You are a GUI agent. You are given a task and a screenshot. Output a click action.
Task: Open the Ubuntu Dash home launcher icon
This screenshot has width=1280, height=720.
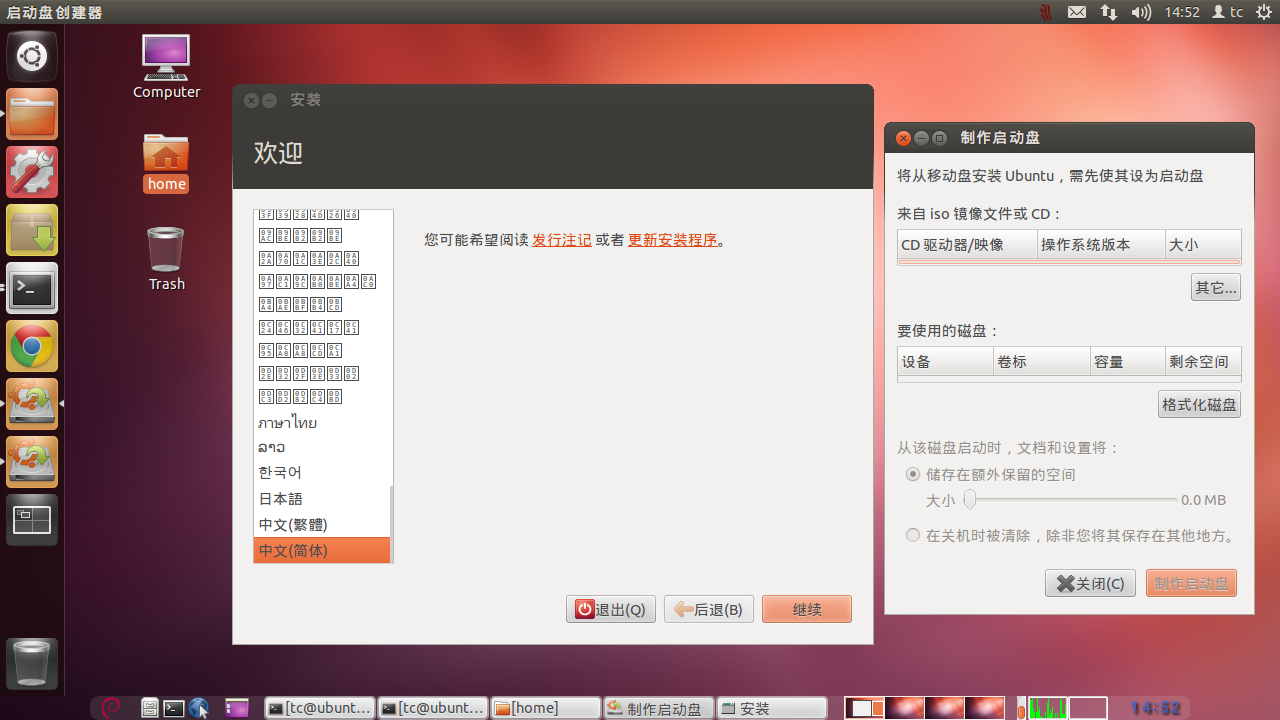(x=32, y=56)
